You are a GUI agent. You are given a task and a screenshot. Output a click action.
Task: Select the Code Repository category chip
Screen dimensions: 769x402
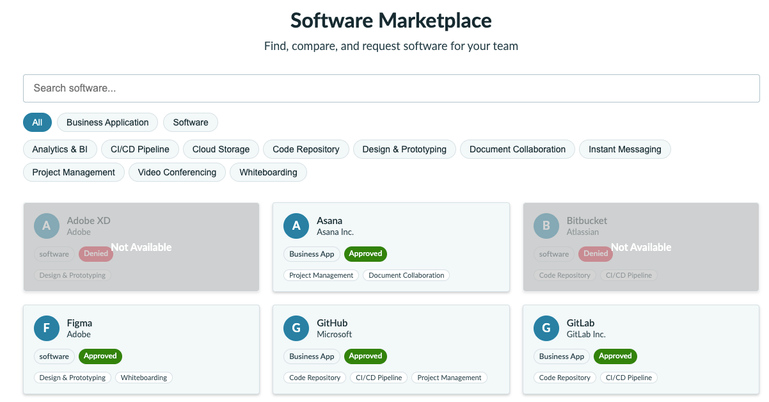click(306, 150)
